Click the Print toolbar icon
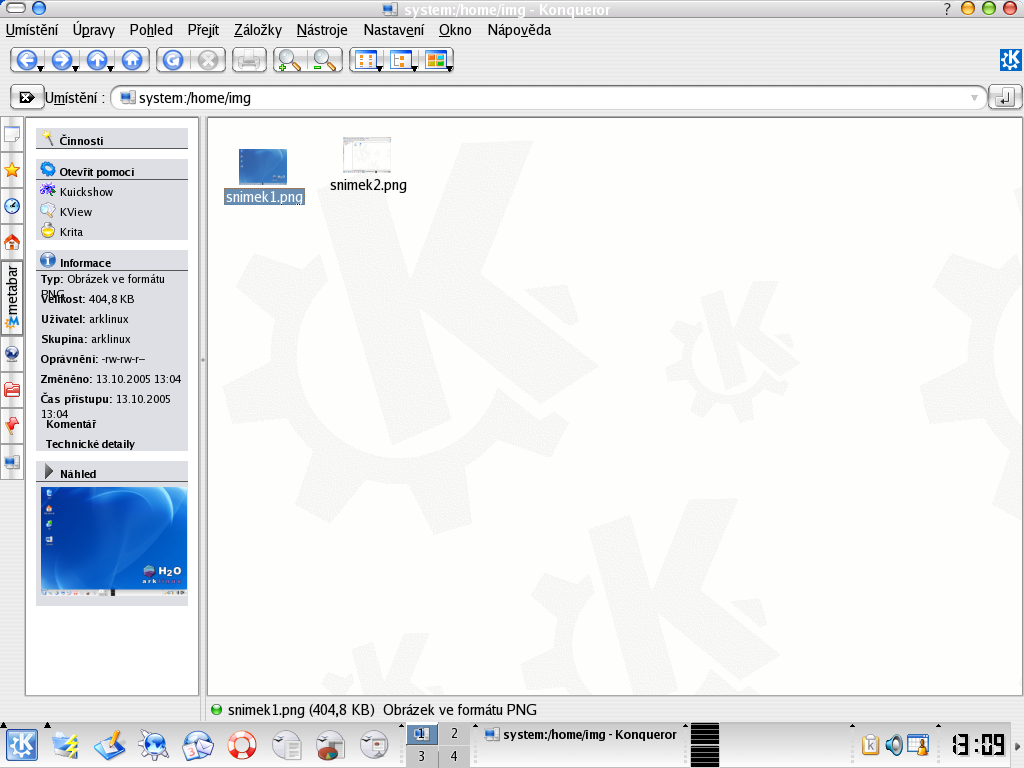Image resolution: width=1024 pixels, height=768 pixels. (248, 60)
